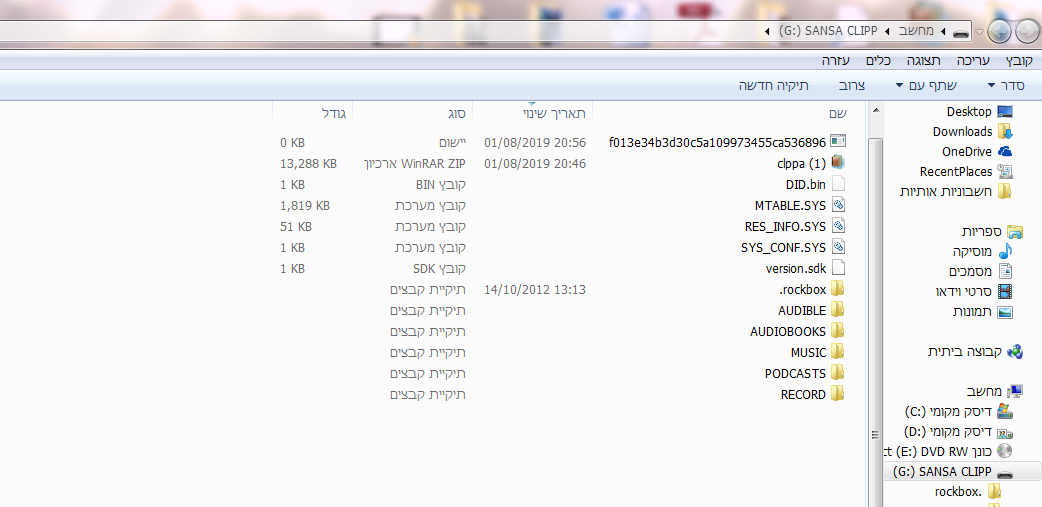Open the סדר (Organize) dropdown
1042x507 pixels.
[x=1006, y=85]
